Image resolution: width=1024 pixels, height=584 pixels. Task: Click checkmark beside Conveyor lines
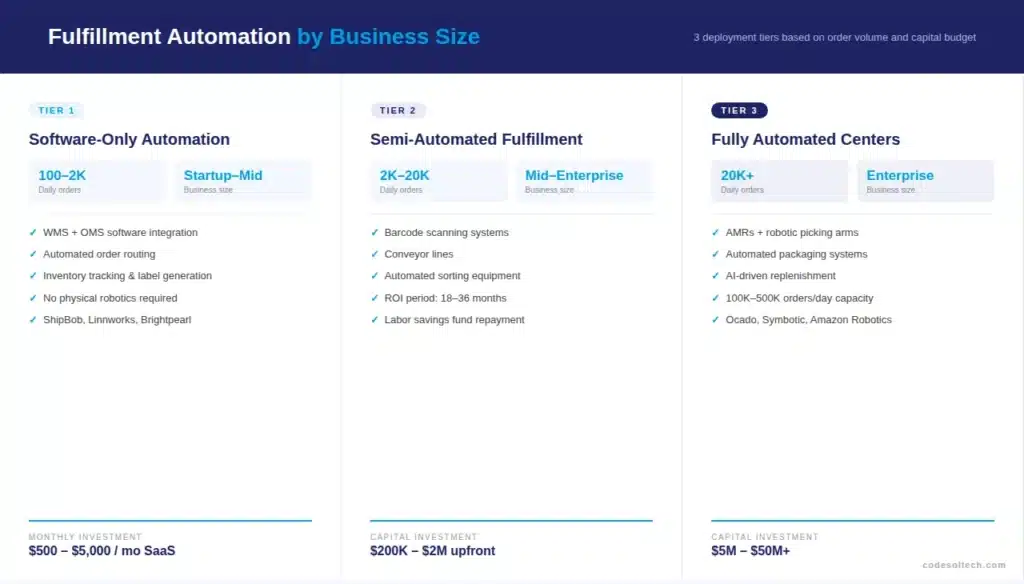[x=374, y=254]
